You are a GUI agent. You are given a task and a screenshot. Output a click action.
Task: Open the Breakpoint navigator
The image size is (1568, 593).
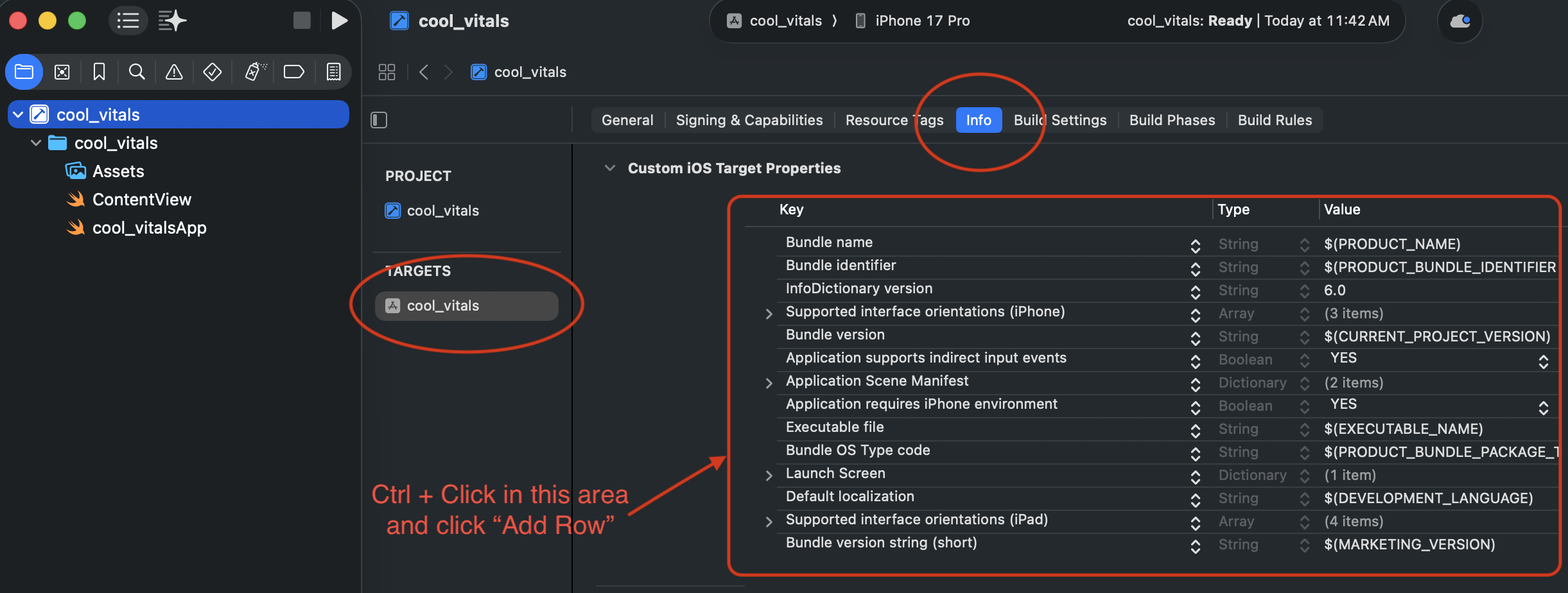[294, 72]
